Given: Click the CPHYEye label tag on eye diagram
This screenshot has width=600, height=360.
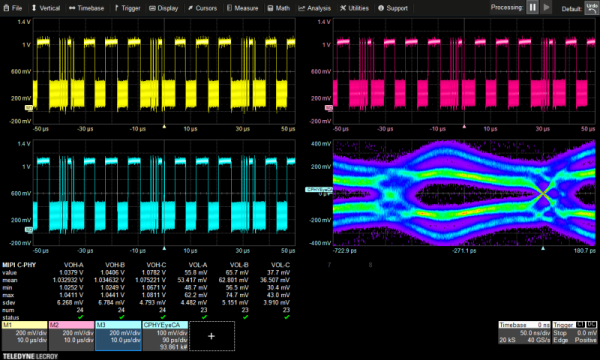Looking at the screenshot, I should [x=319, y=189].
